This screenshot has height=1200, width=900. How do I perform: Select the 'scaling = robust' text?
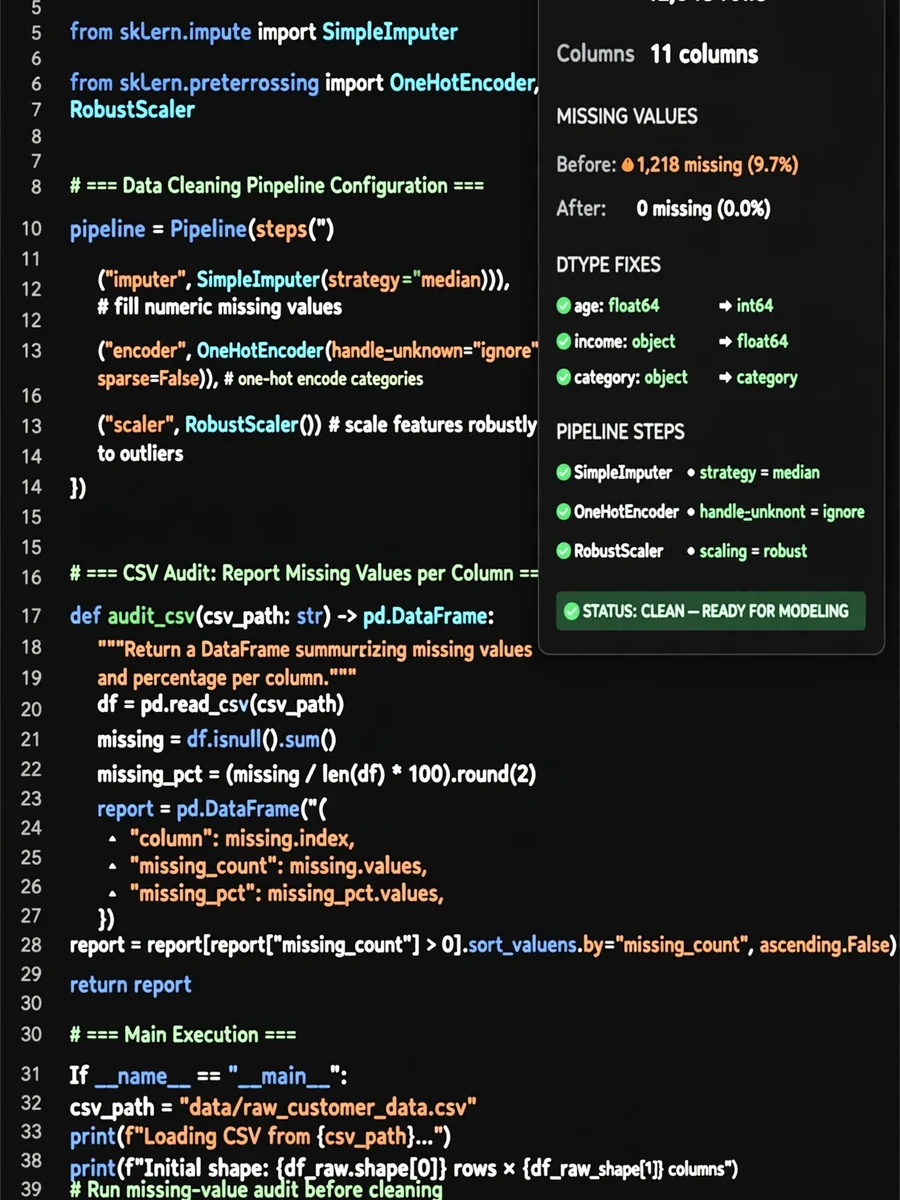click(x=753, y=551)
